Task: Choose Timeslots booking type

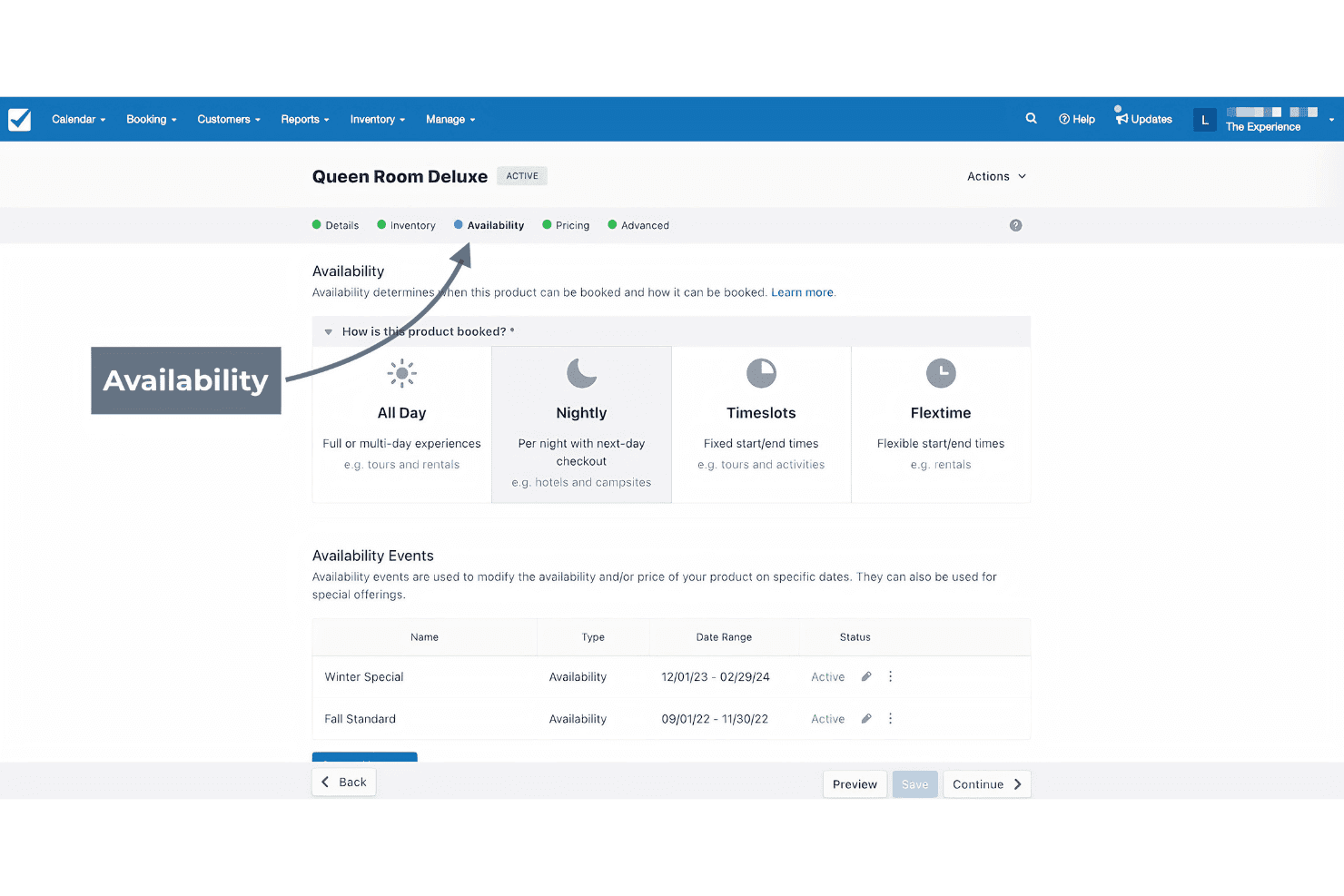Action: (761, 424)
